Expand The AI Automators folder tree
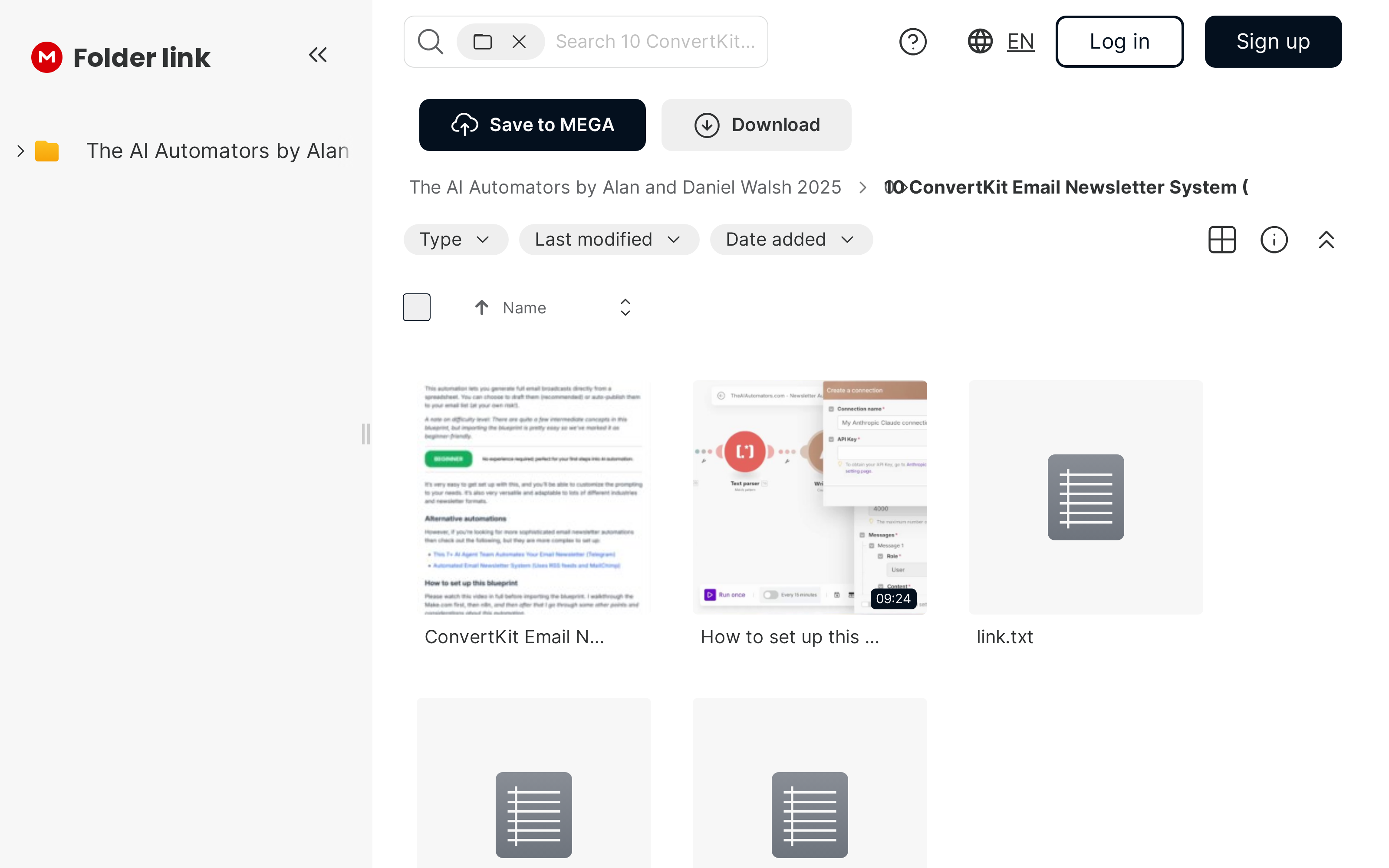The width and height of the screenshot is (1389, 868). coord(21,151)
